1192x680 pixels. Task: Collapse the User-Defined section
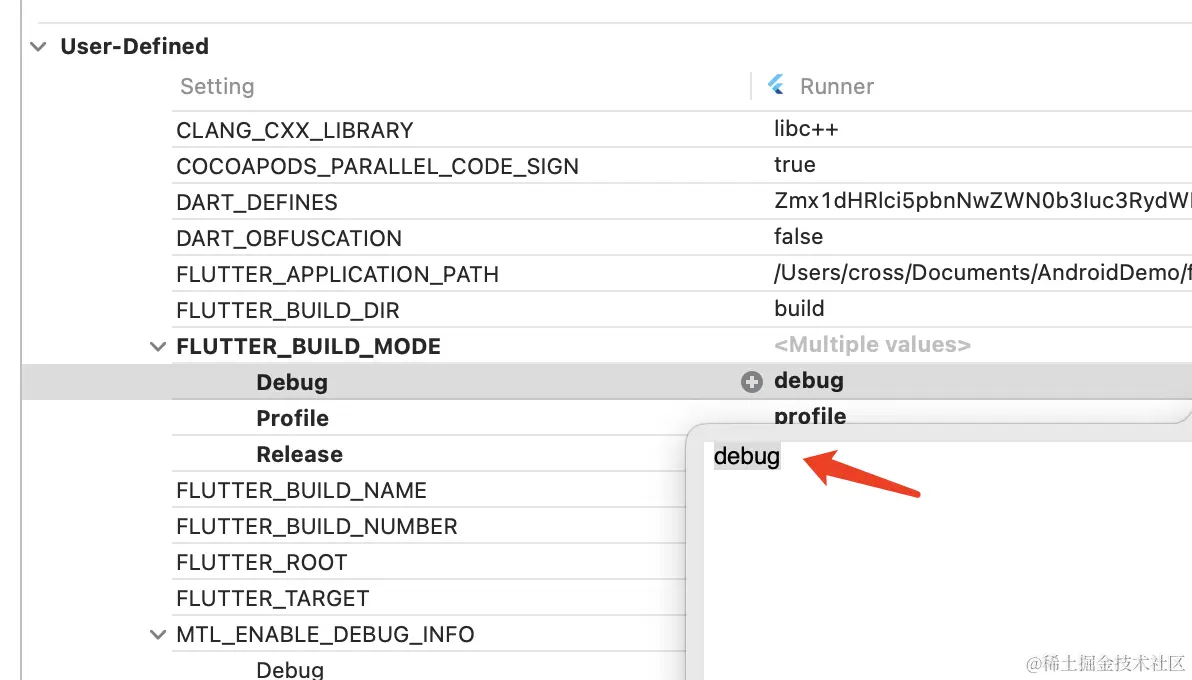pyautogui.click(x=38, y=46)
